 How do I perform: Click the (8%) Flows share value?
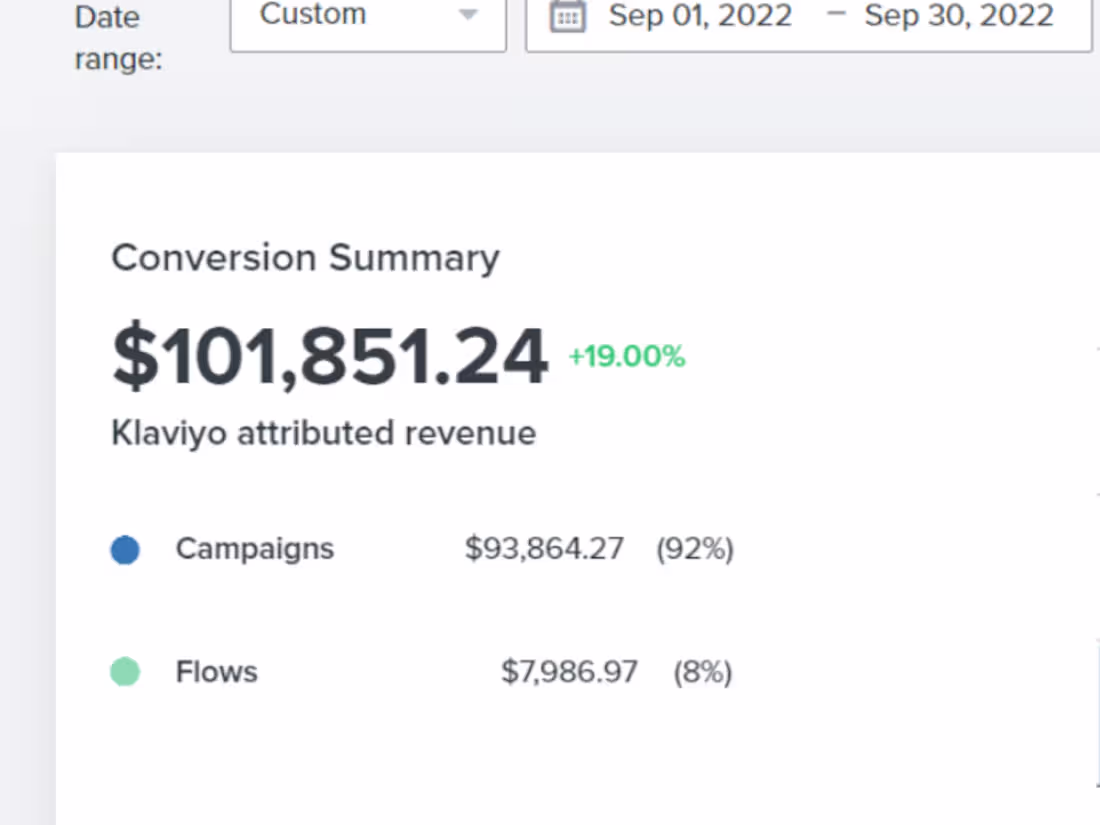703,672
